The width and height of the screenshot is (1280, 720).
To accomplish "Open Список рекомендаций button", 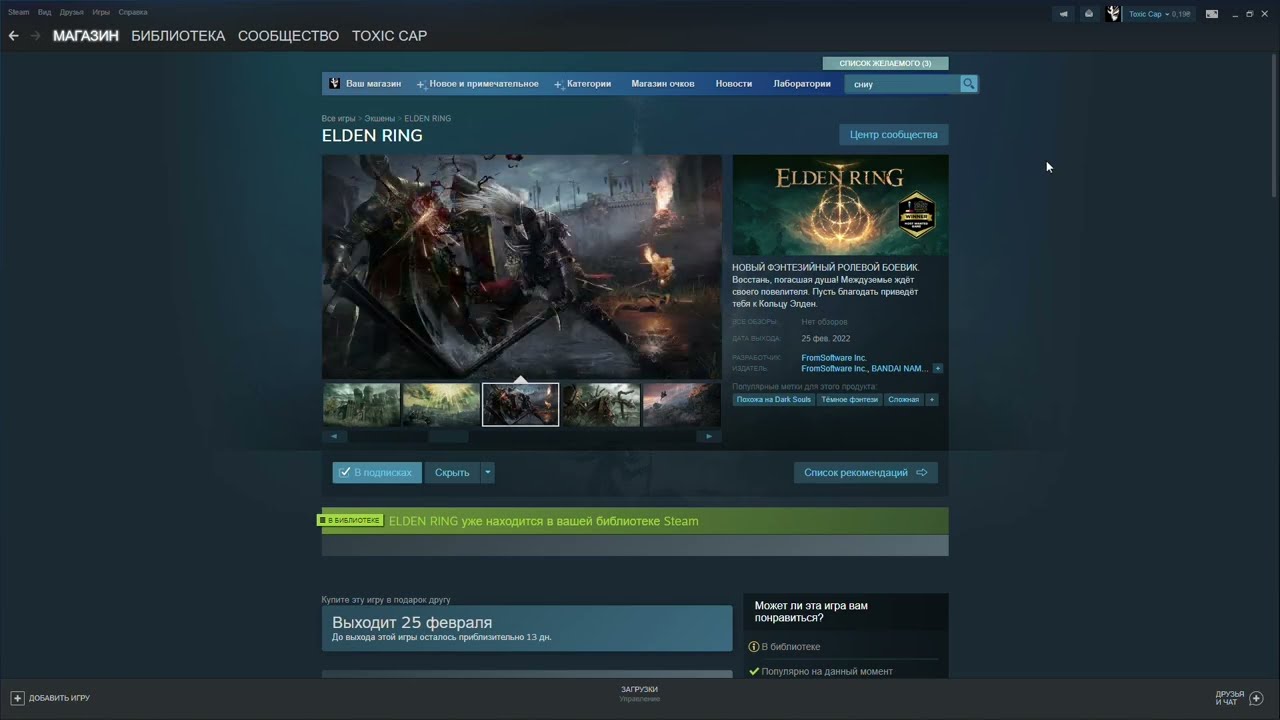I will 866,472.
